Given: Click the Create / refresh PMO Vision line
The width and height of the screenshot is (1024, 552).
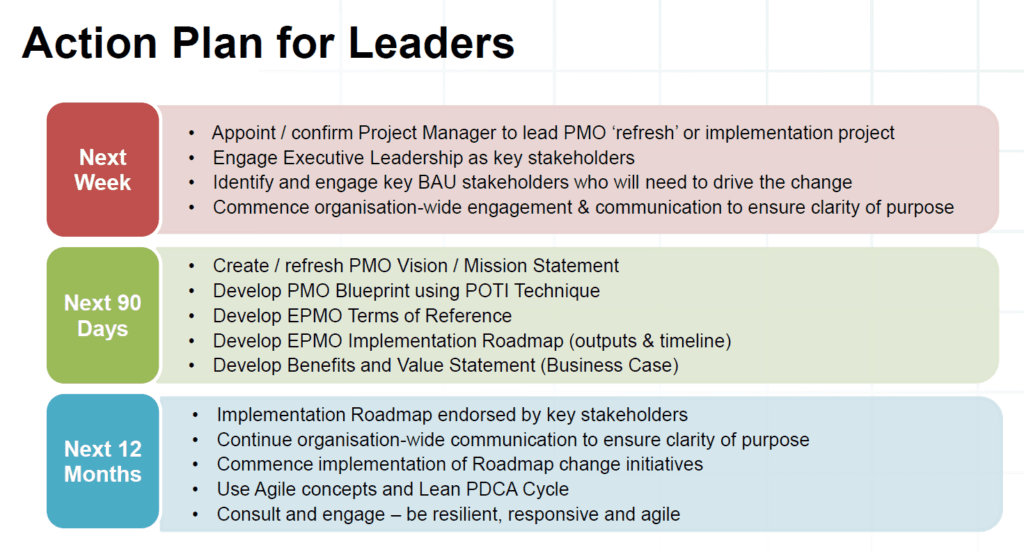Looking at the screenshot, I should point(415,266).
